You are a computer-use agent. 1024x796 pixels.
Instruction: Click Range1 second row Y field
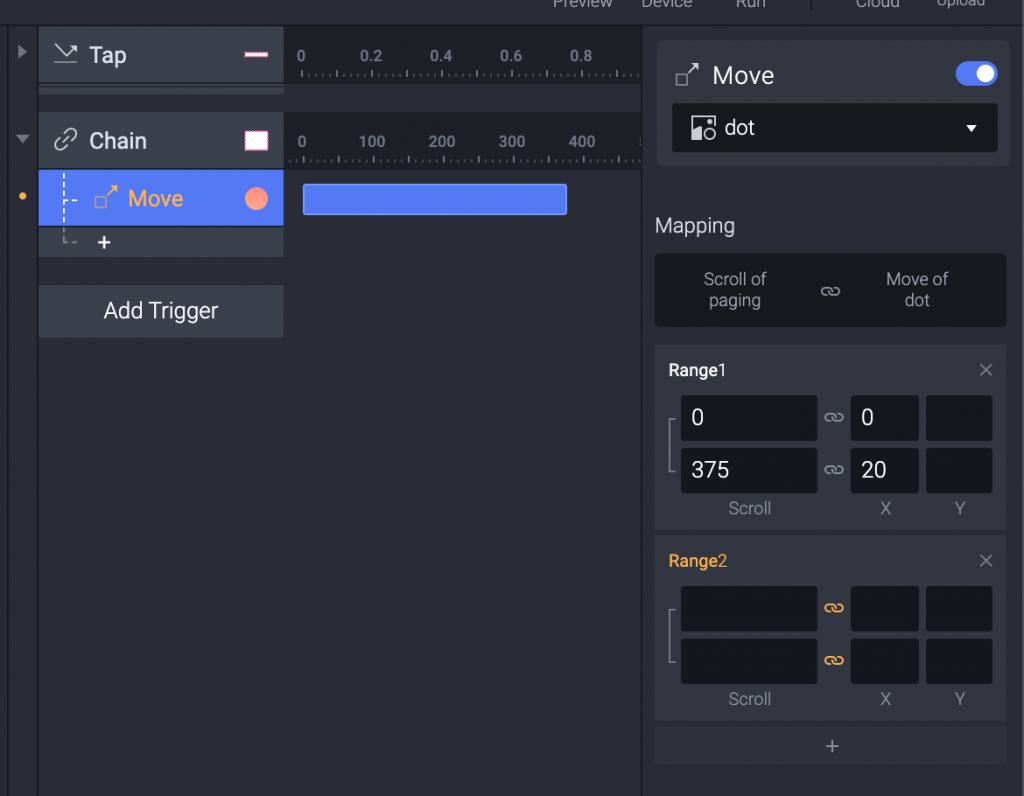click(x=959, y=470)
